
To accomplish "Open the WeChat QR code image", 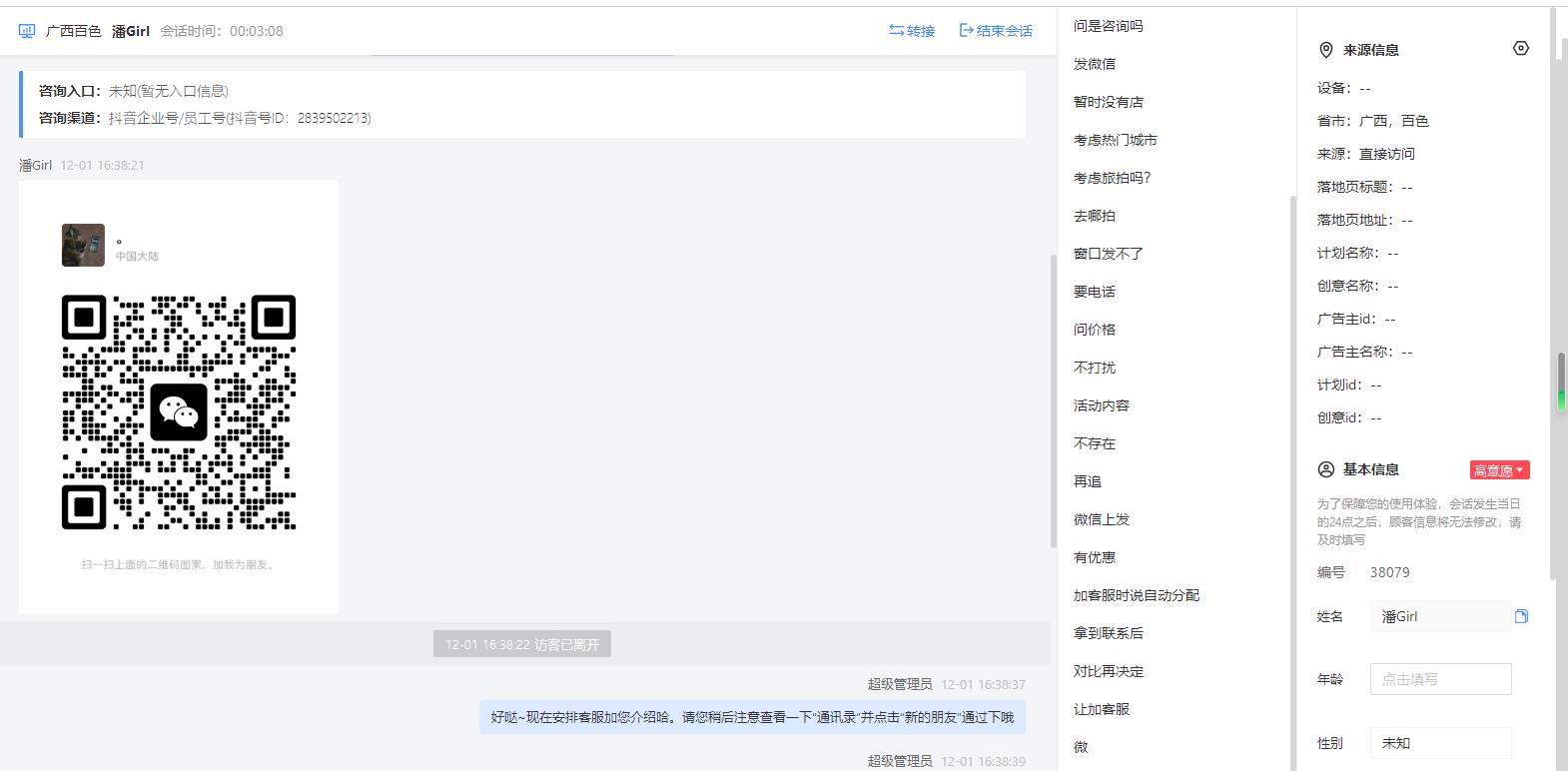I will [179, 397].
